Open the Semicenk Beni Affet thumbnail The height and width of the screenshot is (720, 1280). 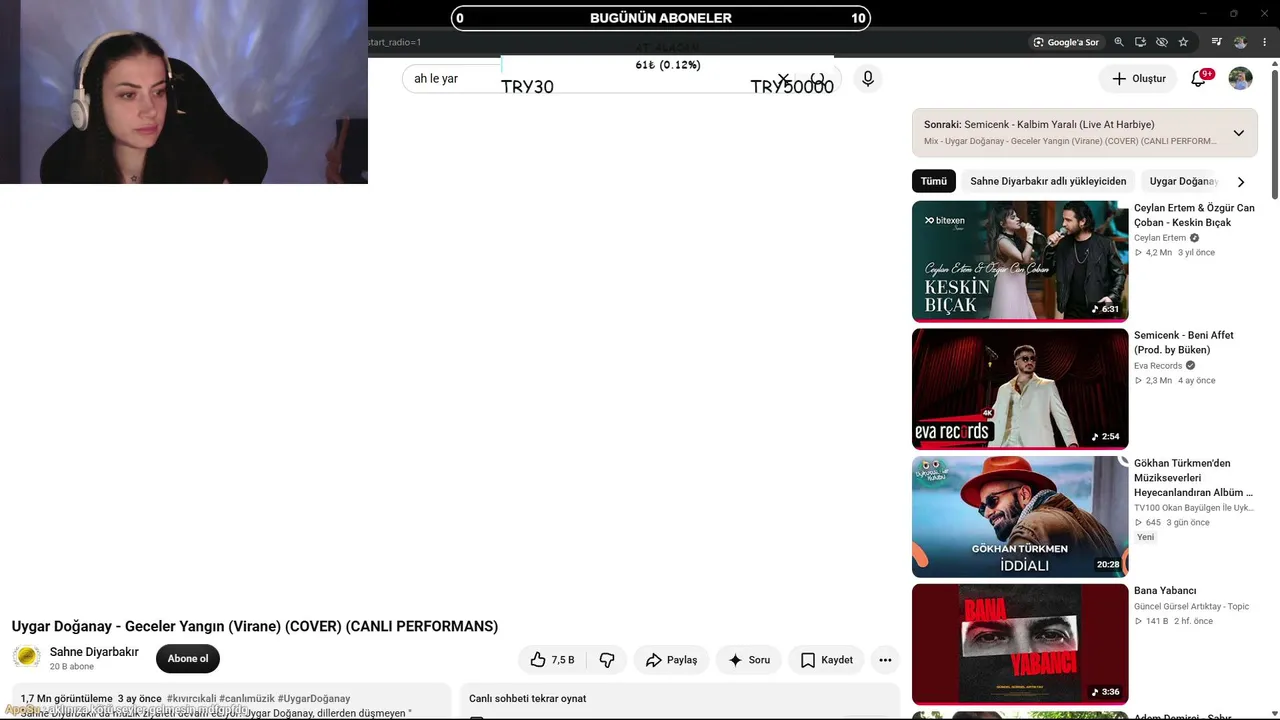tap(1020, 389)
